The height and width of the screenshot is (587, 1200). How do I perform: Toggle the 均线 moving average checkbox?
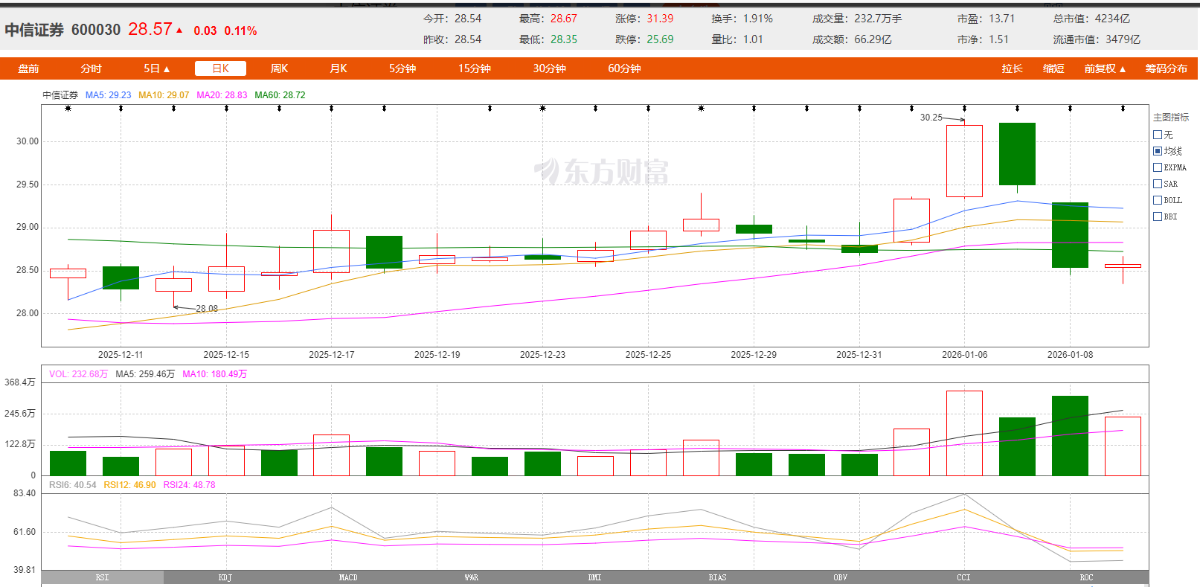[x=1158, y=151]
